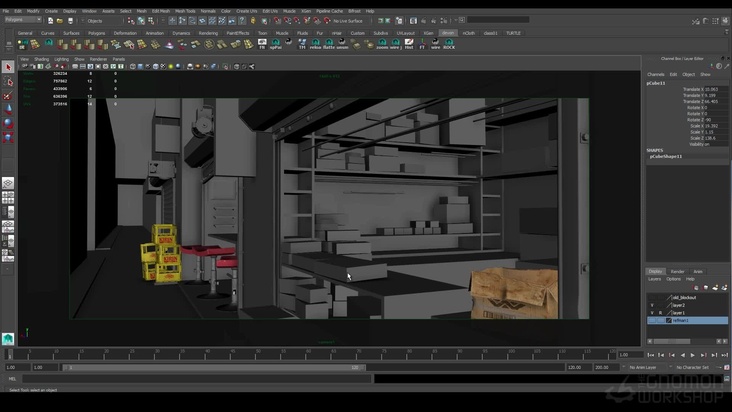Click the MEL command line input

(x=197, y=379)
